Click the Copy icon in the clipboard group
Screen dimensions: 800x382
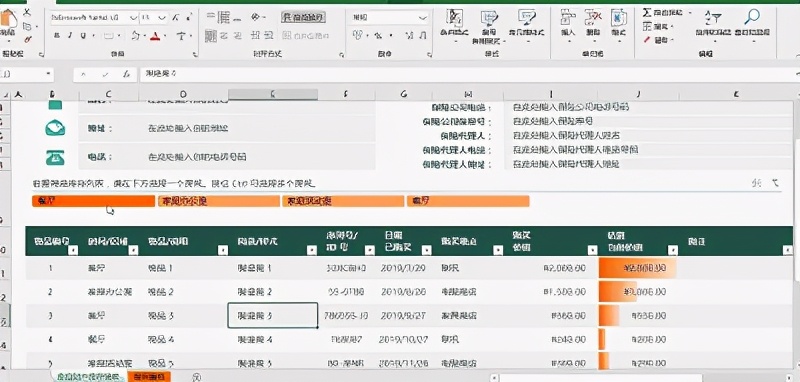click(x=27, y=25)
